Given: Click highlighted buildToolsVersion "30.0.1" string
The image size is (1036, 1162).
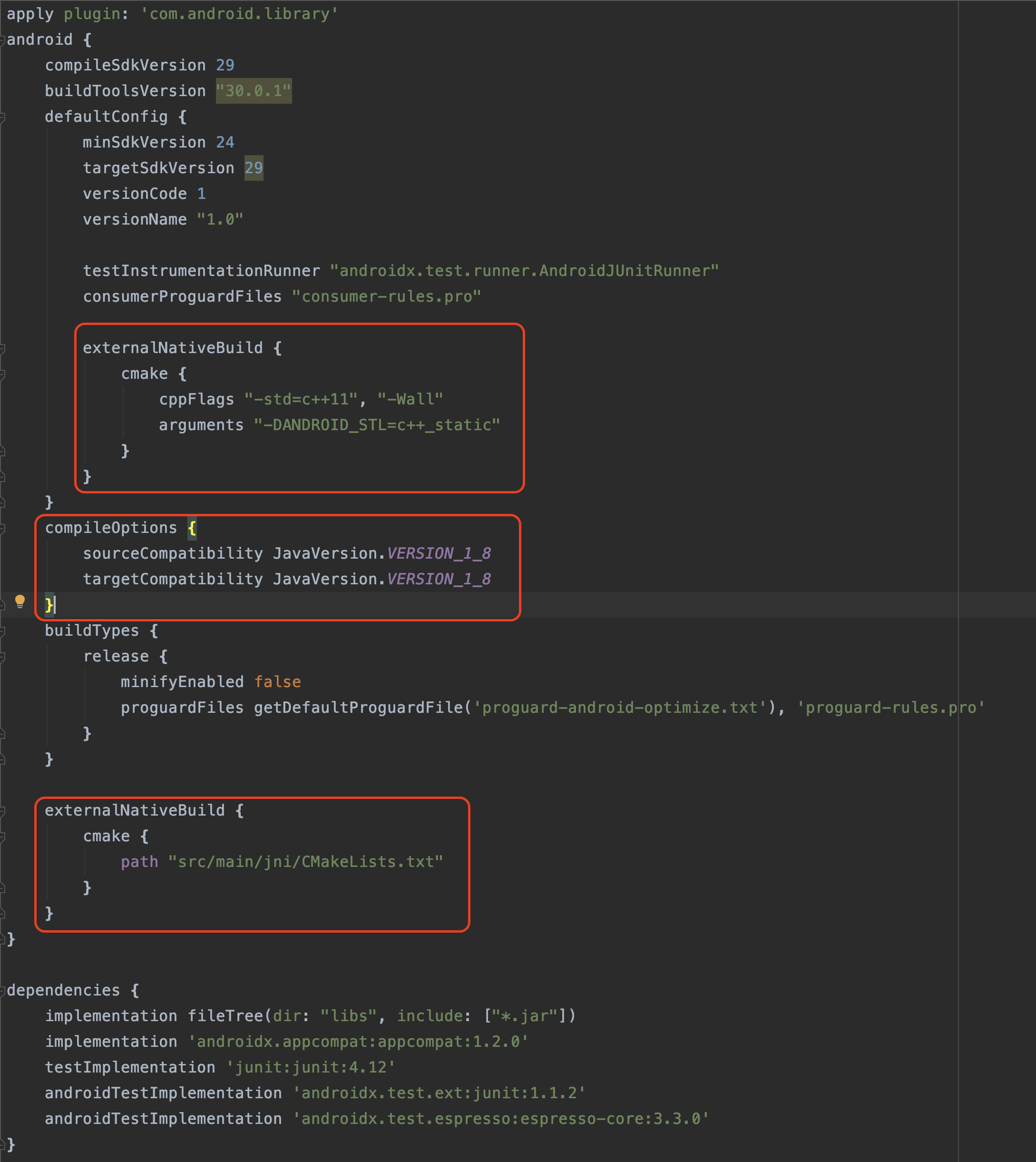Looking at the screenshot, I should [x=254, y=91].
